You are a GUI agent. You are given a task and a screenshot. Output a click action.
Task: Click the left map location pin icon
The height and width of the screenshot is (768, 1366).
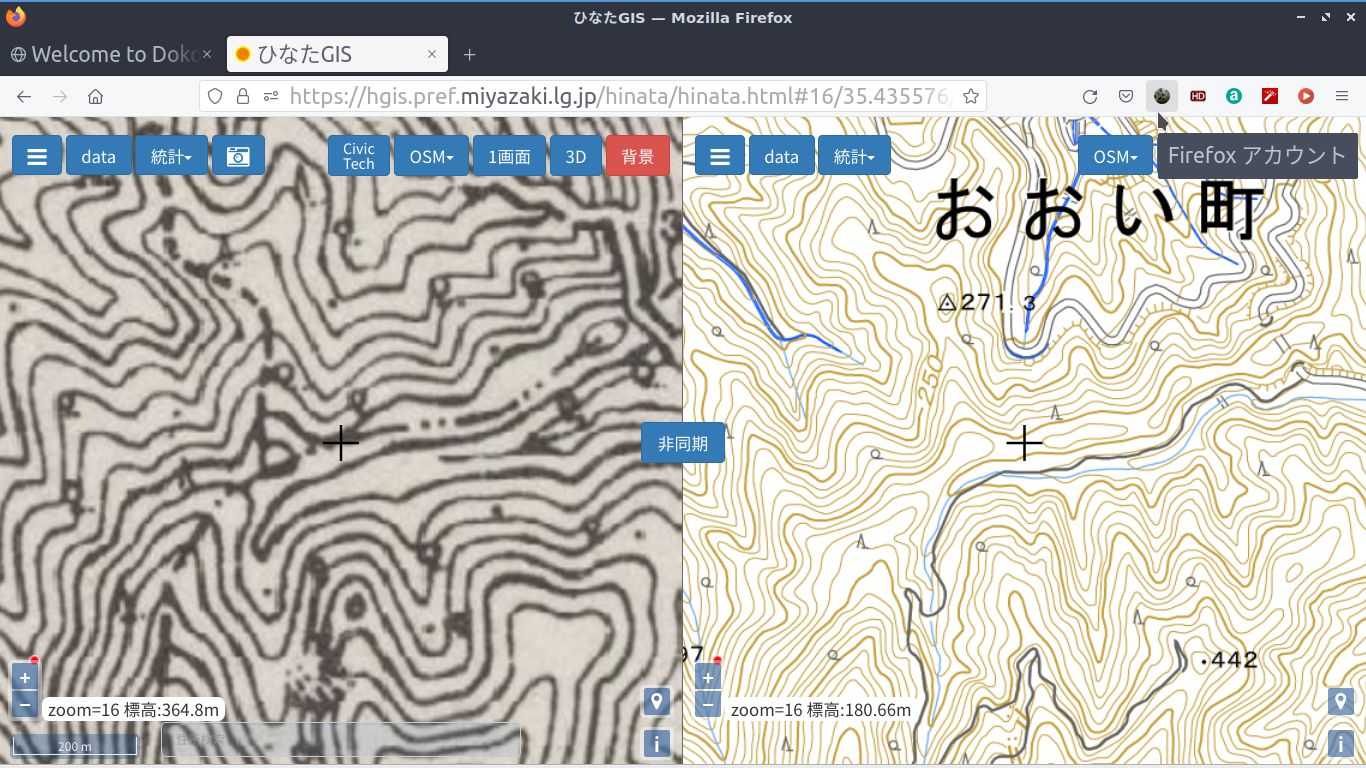tap(656, 701)
